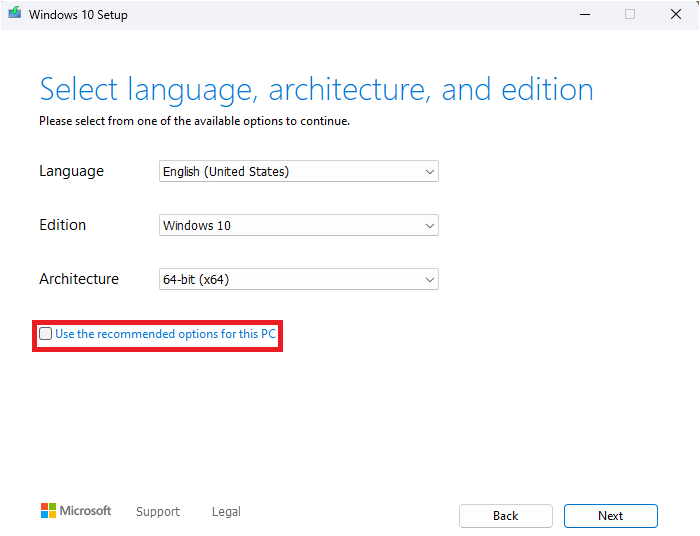
Task: Close the Windows 10 Setup window
Action: 676,15
